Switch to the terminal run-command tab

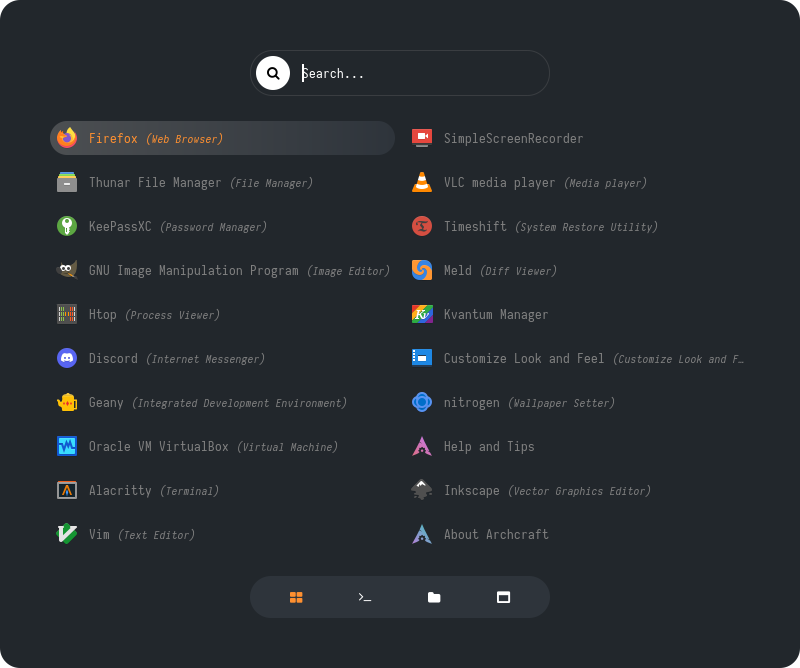365,597
